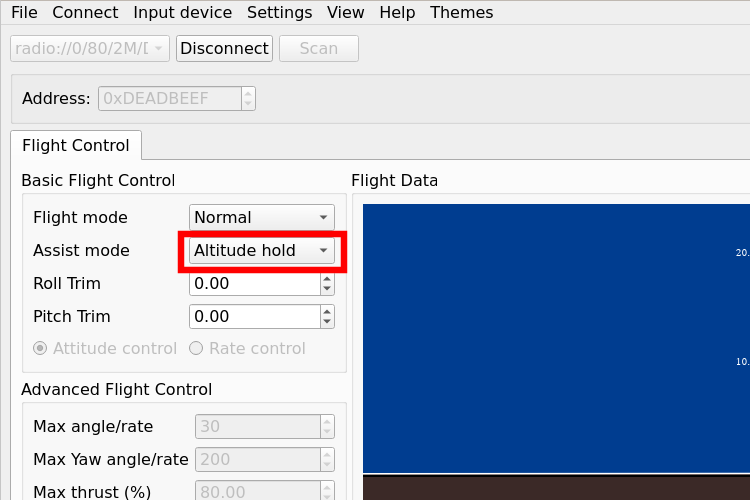Click the Scan button
The width and height of the screenshot is (750, 500).
tap(318, 48)
